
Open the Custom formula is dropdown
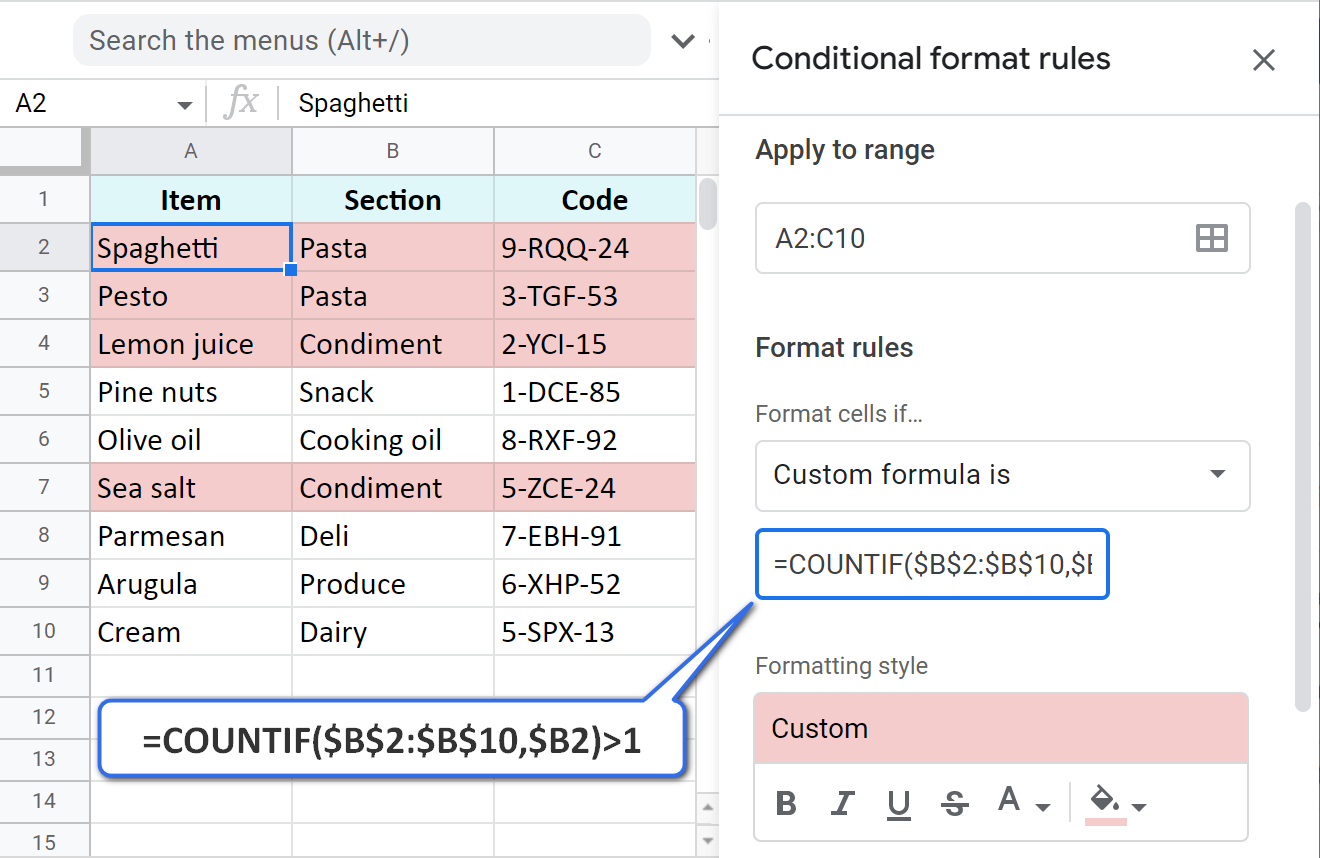[1002, 477]
